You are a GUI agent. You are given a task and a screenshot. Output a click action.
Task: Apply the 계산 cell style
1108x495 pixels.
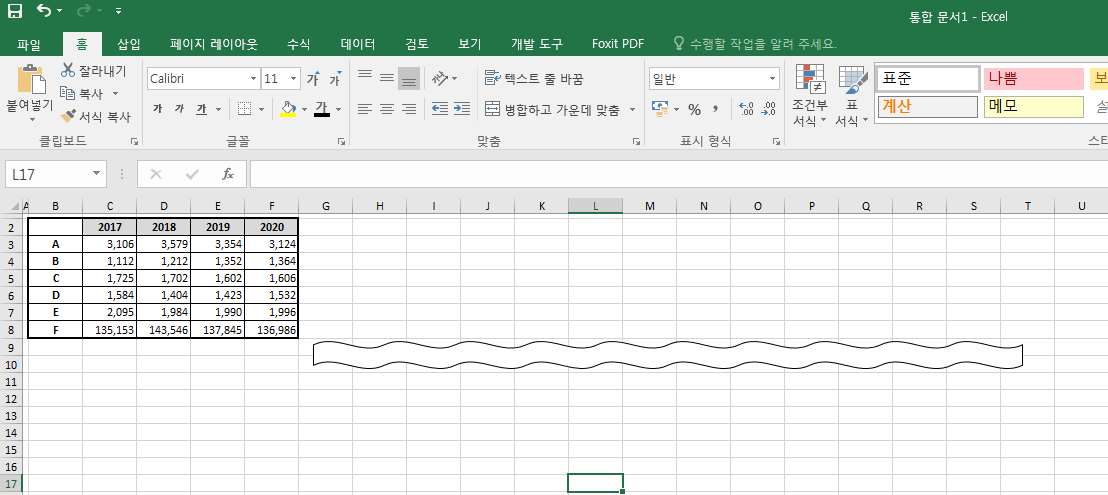926,107
